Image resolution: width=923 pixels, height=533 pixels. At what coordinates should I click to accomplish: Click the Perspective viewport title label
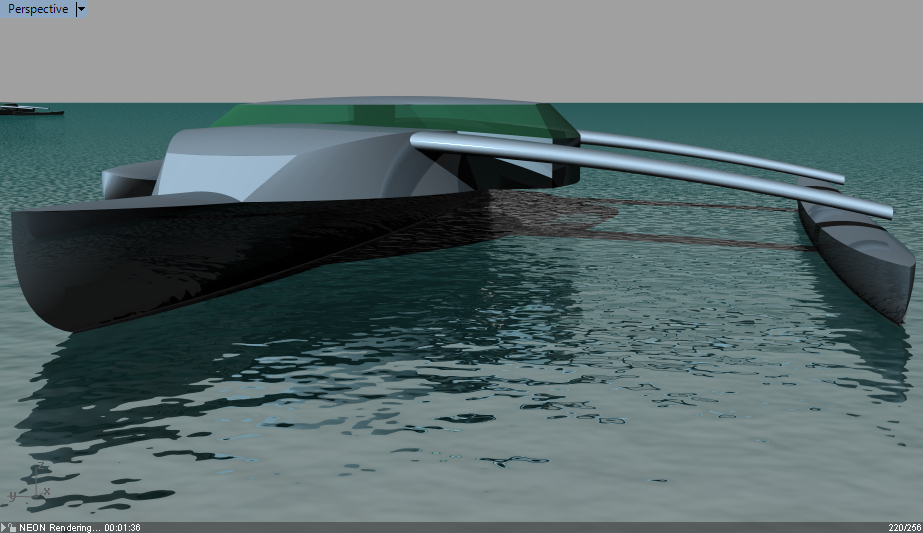click(38, 9)
